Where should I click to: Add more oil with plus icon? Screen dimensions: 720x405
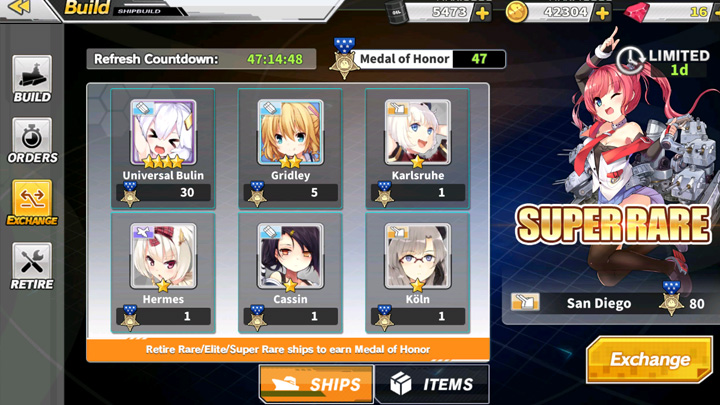482,13
